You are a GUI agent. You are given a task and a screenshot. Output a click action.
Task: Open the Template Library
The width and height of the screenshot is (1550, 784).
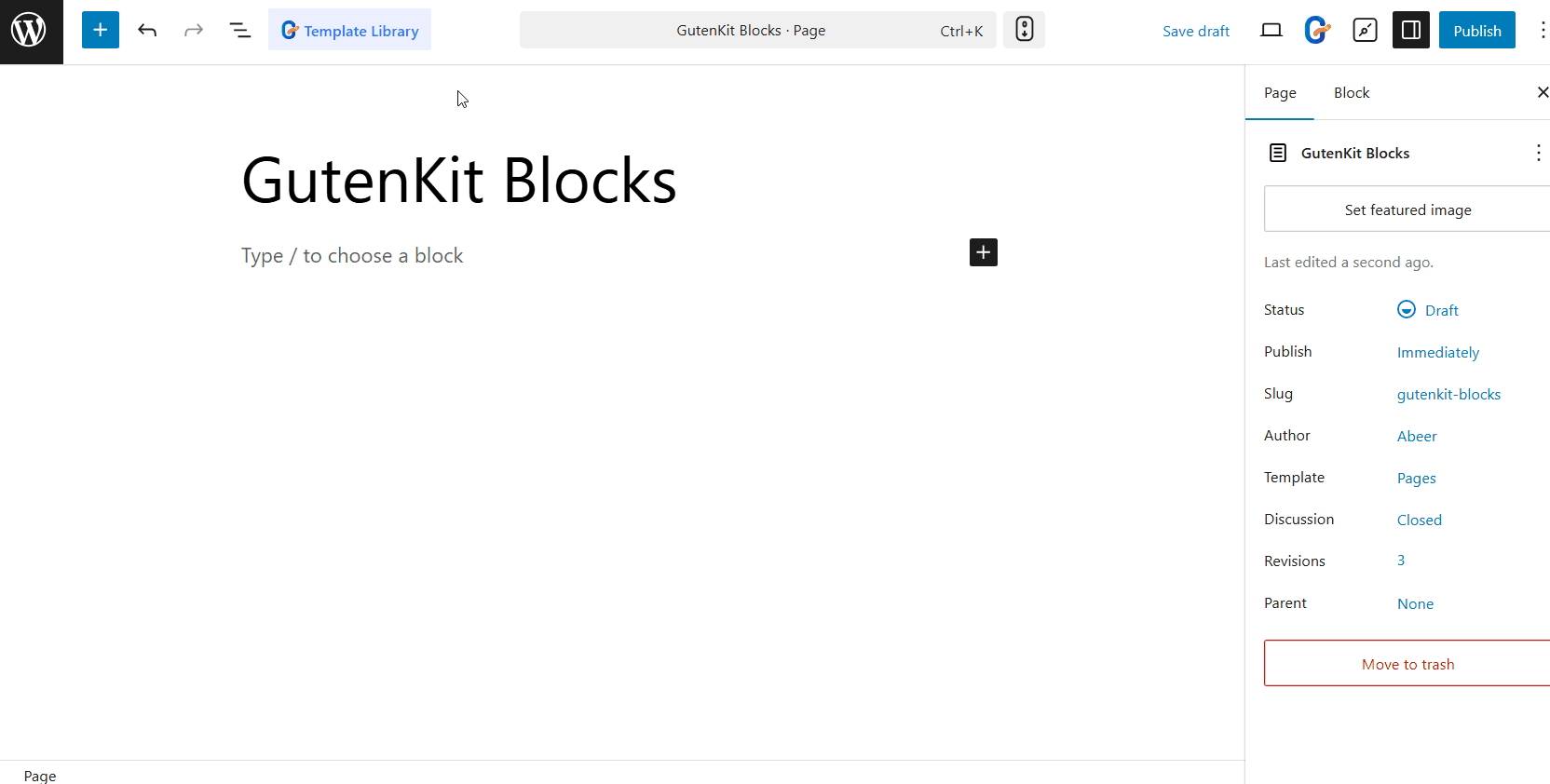(349, 30)
